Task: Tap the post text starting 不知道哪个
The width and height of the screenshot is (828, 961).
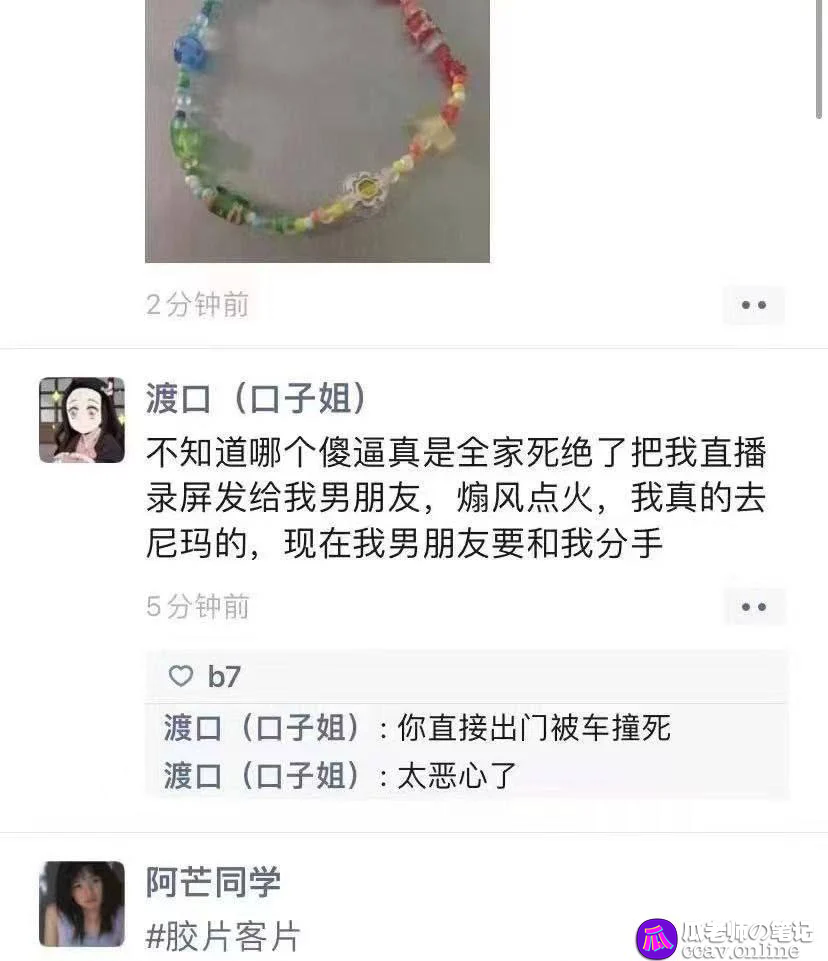Action: [x=456, y=498]
